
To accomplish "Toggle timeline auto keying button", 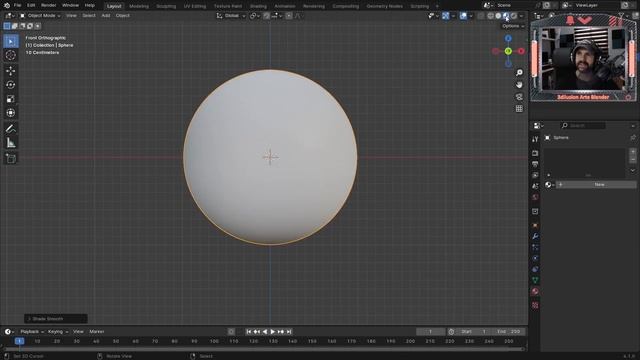I will click(x=231, y=332).
